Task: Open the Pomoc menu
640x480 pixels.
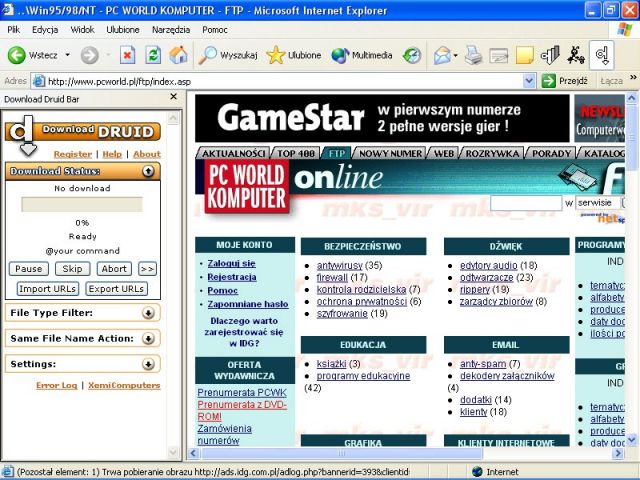Action: [x=215, y=30]
